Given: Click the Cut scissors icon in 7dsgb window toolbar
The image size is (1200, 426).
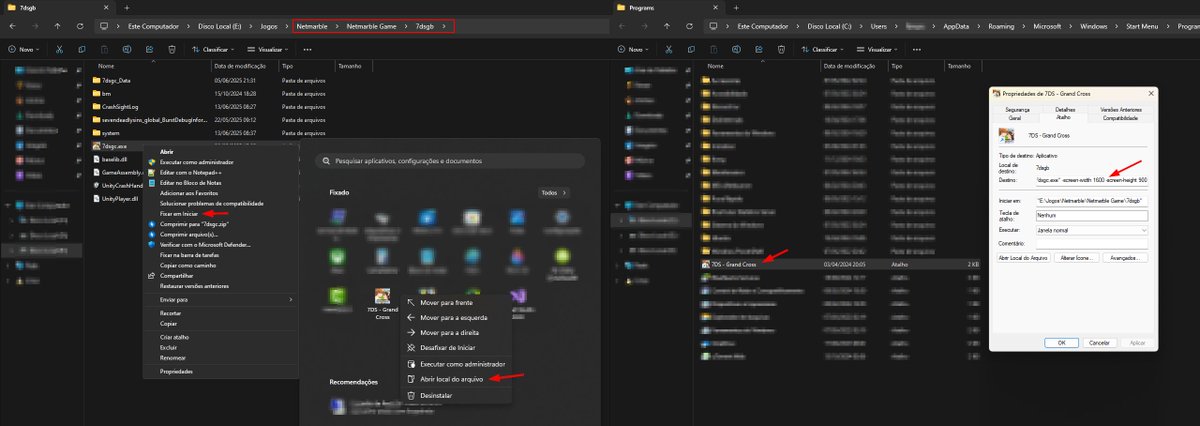Looking at the screenshot, I should click(59, 48).
